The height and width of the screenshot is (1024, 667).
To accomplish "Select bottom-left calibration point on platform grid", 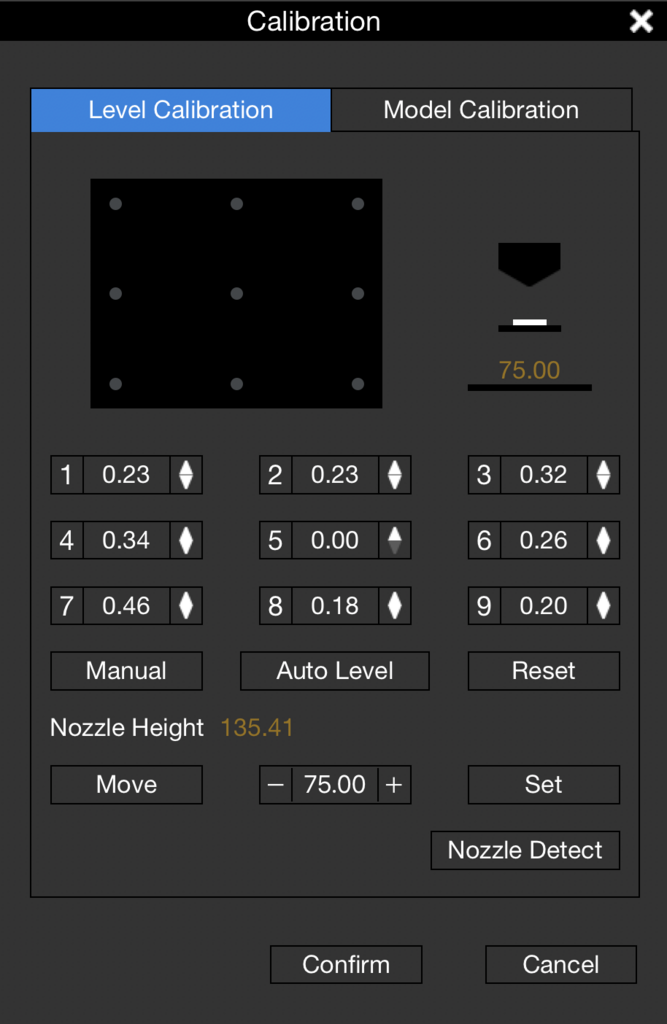I will coord(116,384).
